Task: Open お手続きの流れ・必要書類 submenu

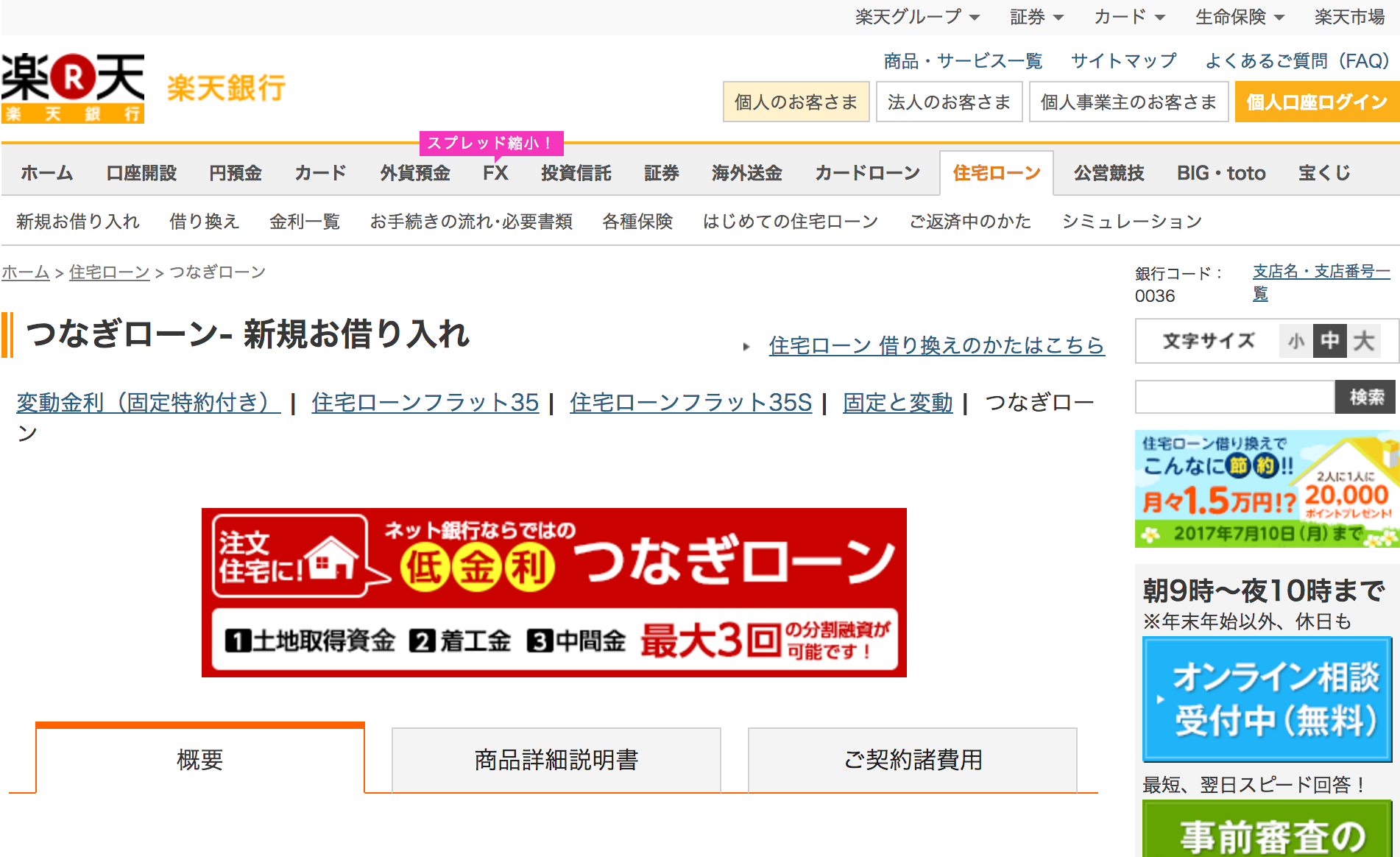Action: point(471,221)
